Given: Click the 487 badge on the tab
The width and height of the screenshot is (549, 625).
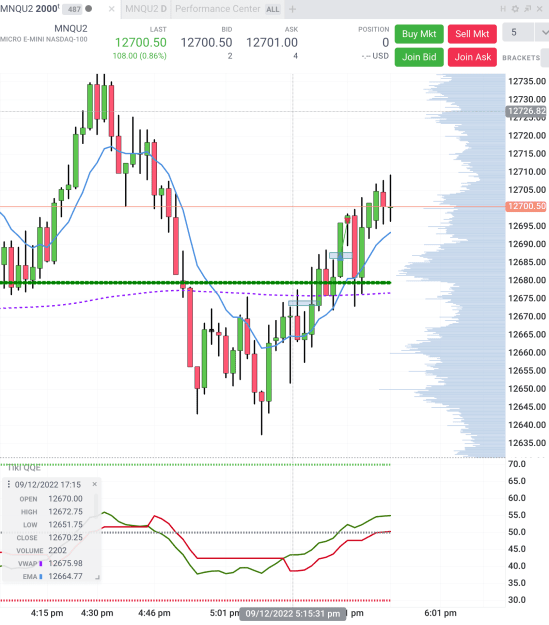Looking at the screenshot, I should point(74,9).
